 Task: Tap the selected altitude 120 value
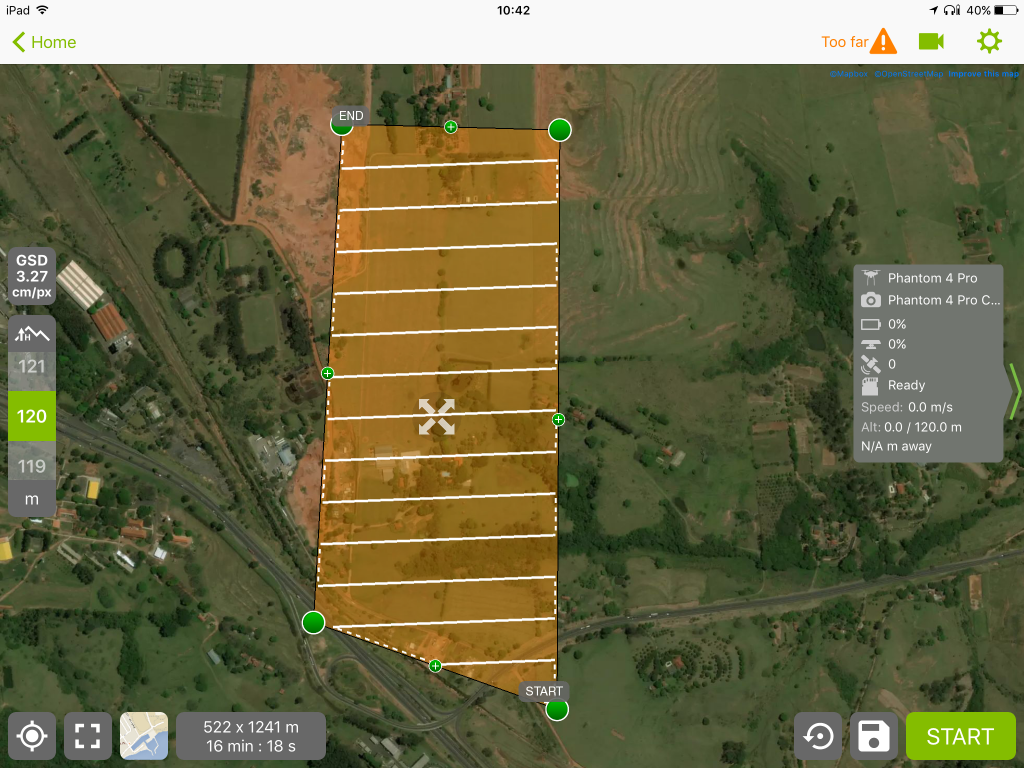pos(31,416)
